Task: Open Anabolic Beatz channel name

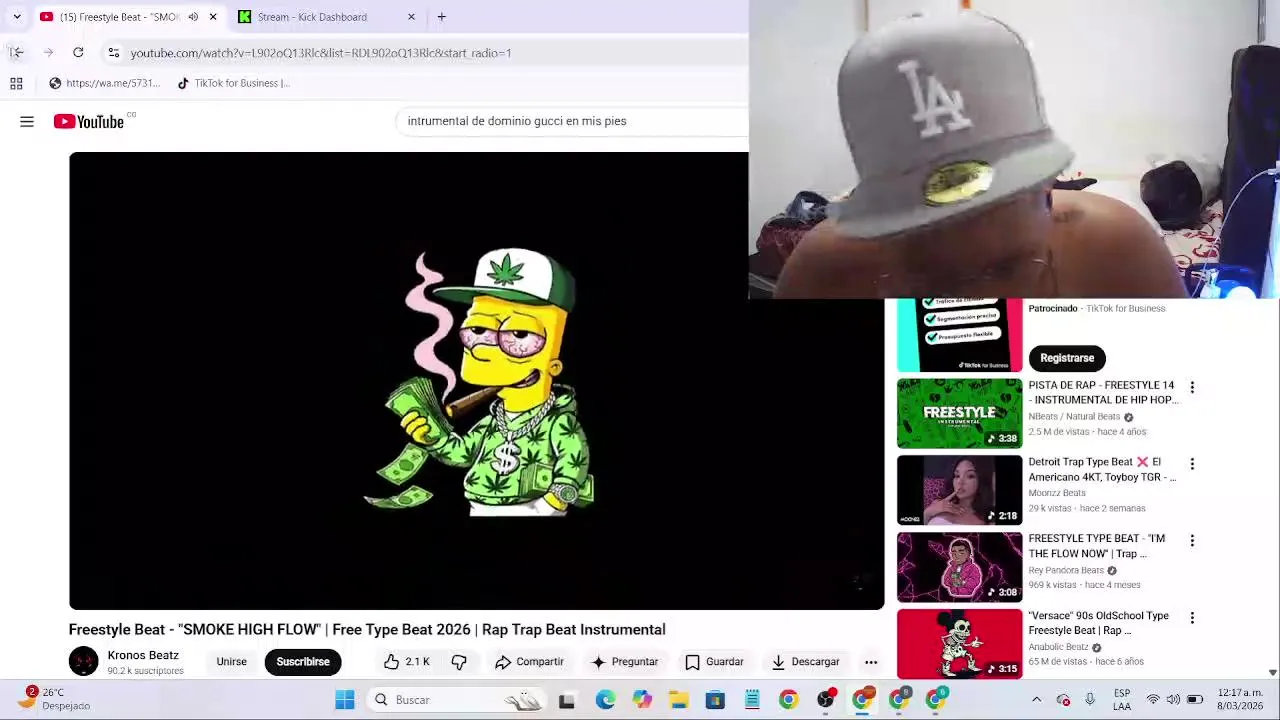Action: pos(1058,647)
